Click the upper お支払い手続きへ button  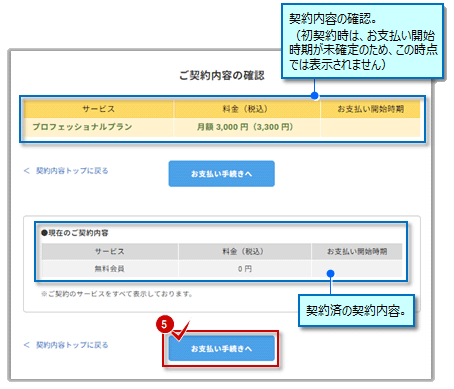click(221, 174)
